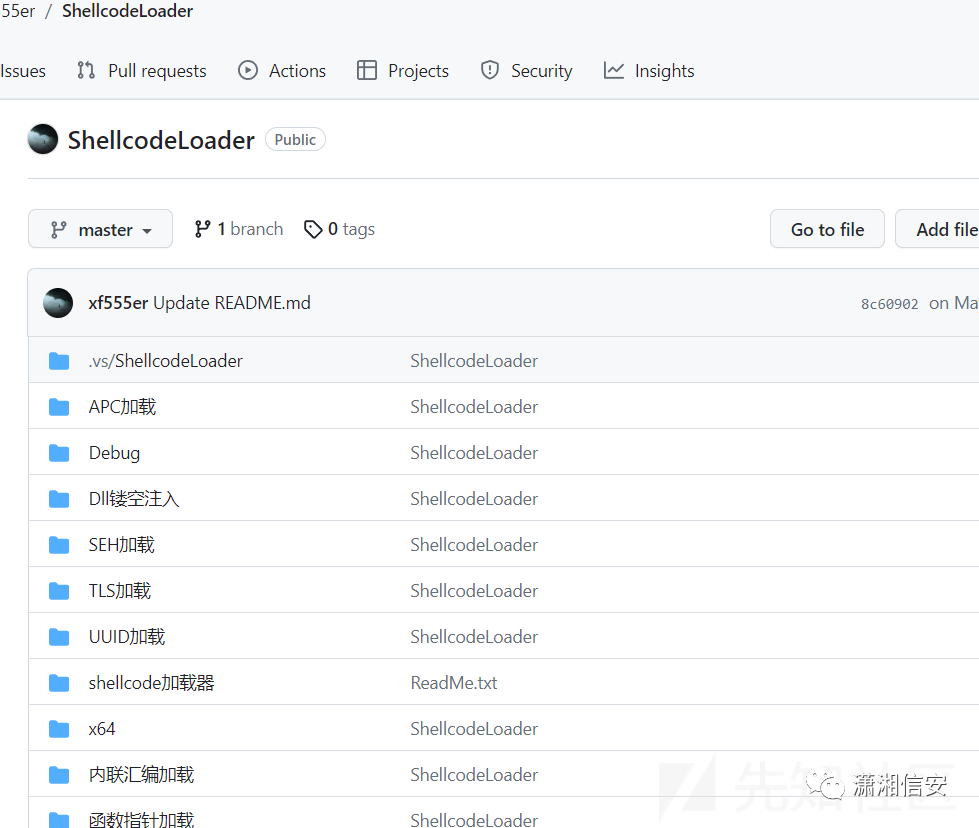Click the pull request icon
Screen dimensions: 979x828
pyautogui.click(x=86, y=71)
